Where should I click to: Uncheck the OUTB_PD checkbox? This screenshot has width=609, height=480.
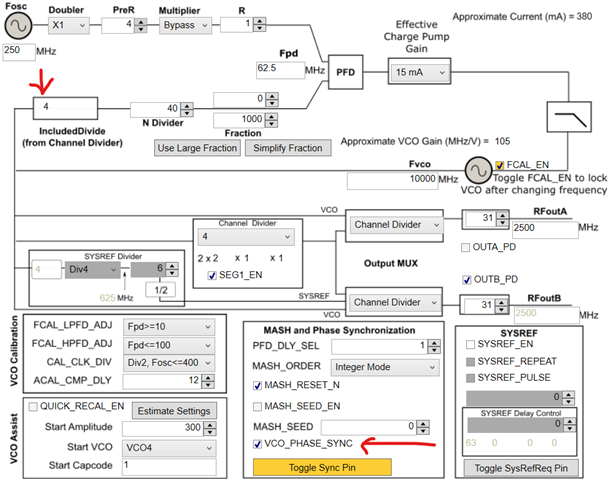(x=467, y=280)
